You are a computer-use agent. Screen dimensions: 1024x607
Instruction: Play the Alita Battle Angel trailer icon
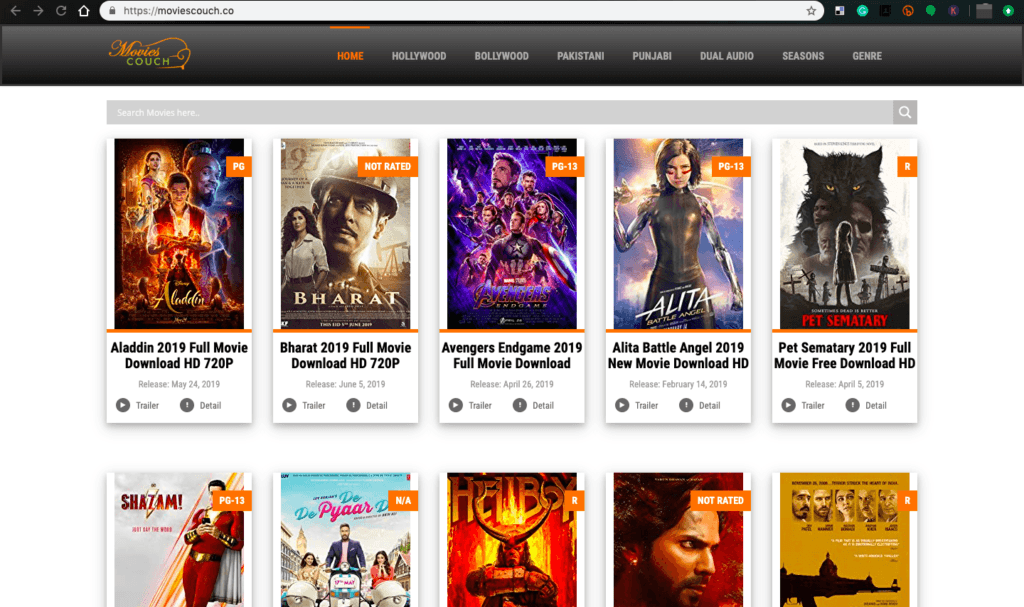point(622,405)
